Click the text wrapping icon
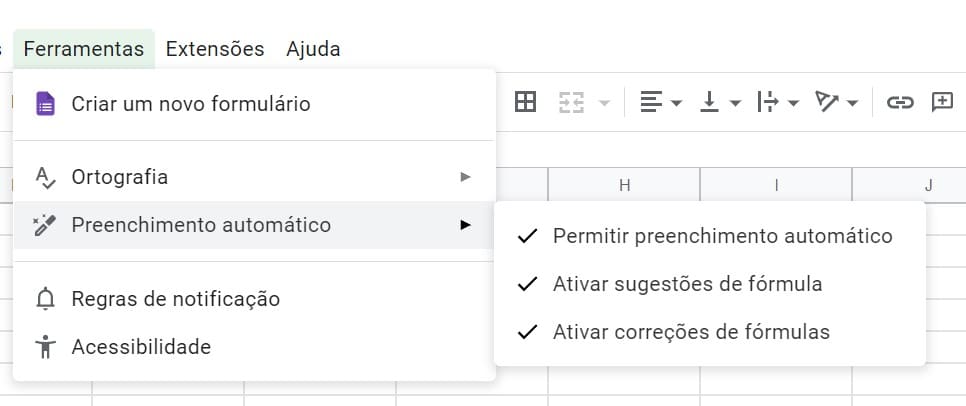Screen dimensions: 966x406 tap(768, 102)
